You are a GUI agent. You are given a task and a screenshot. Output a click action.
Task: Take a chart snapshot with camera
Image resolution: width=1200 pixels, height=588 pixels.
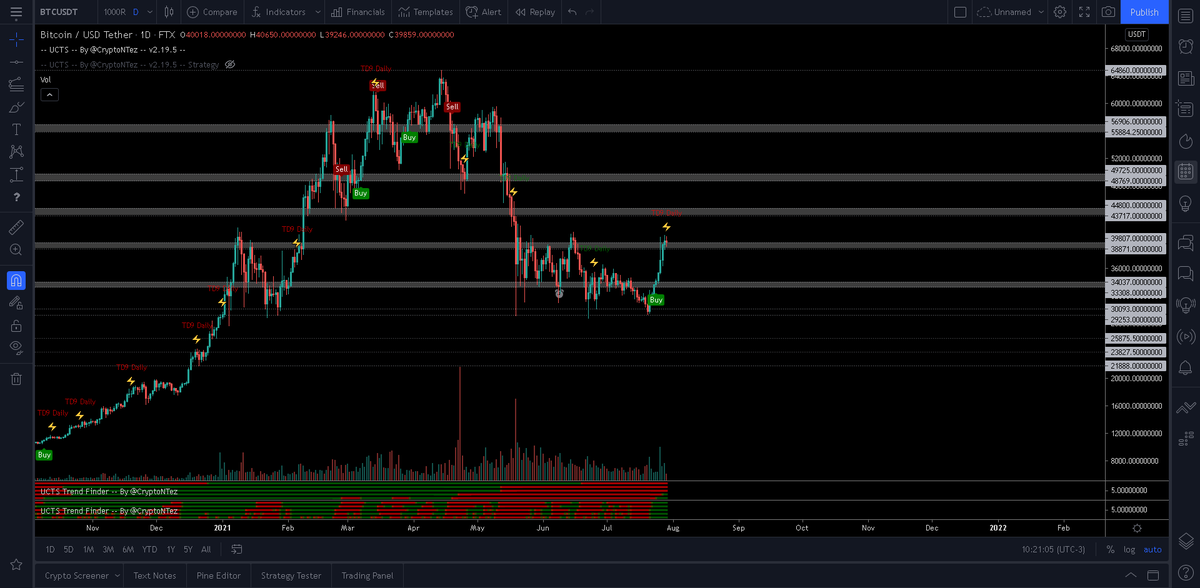click(x=1108, y=12)
